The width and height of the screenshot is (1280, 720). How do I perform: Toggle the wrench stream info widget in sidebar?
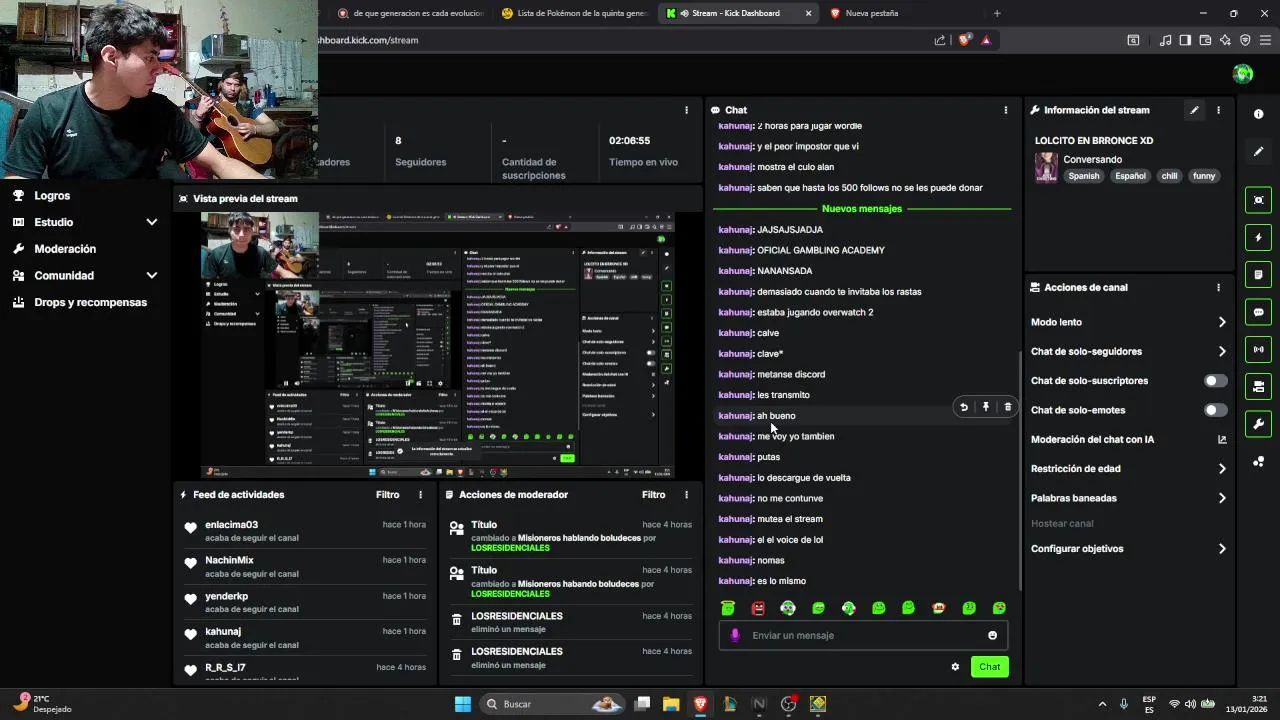point(1259,423)
